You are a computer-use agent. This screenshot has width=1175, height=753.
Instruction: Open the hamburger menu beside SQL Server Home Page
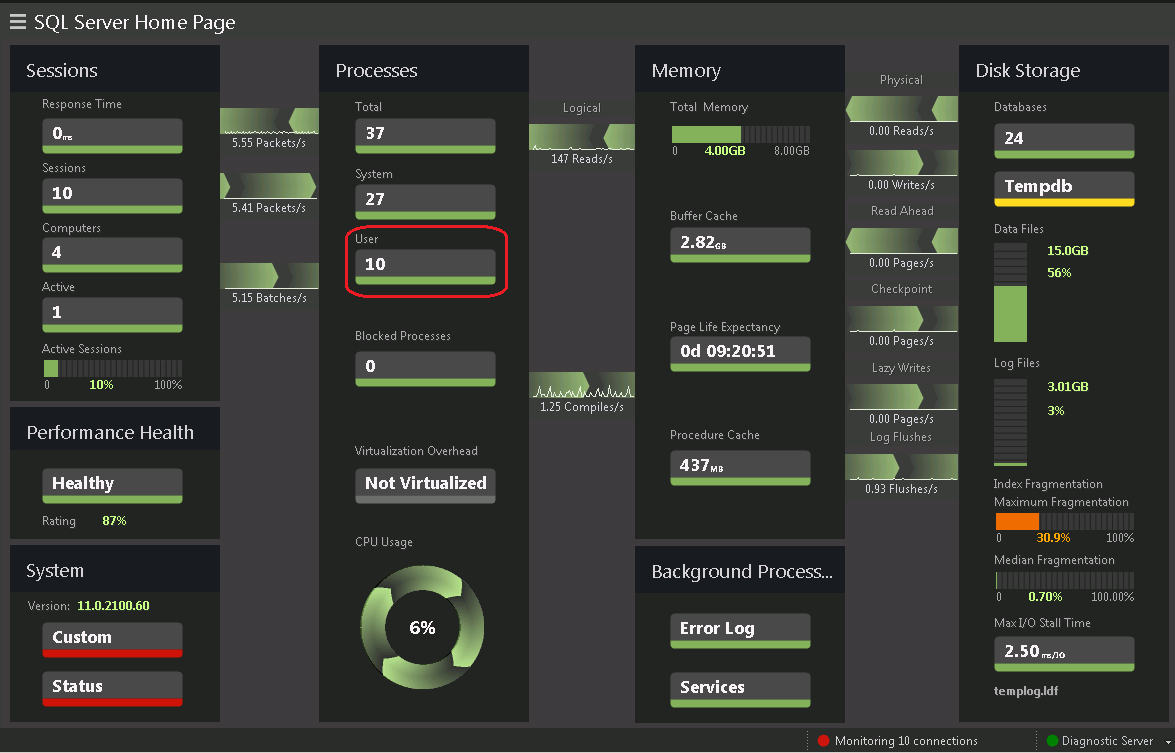point(17,22)
